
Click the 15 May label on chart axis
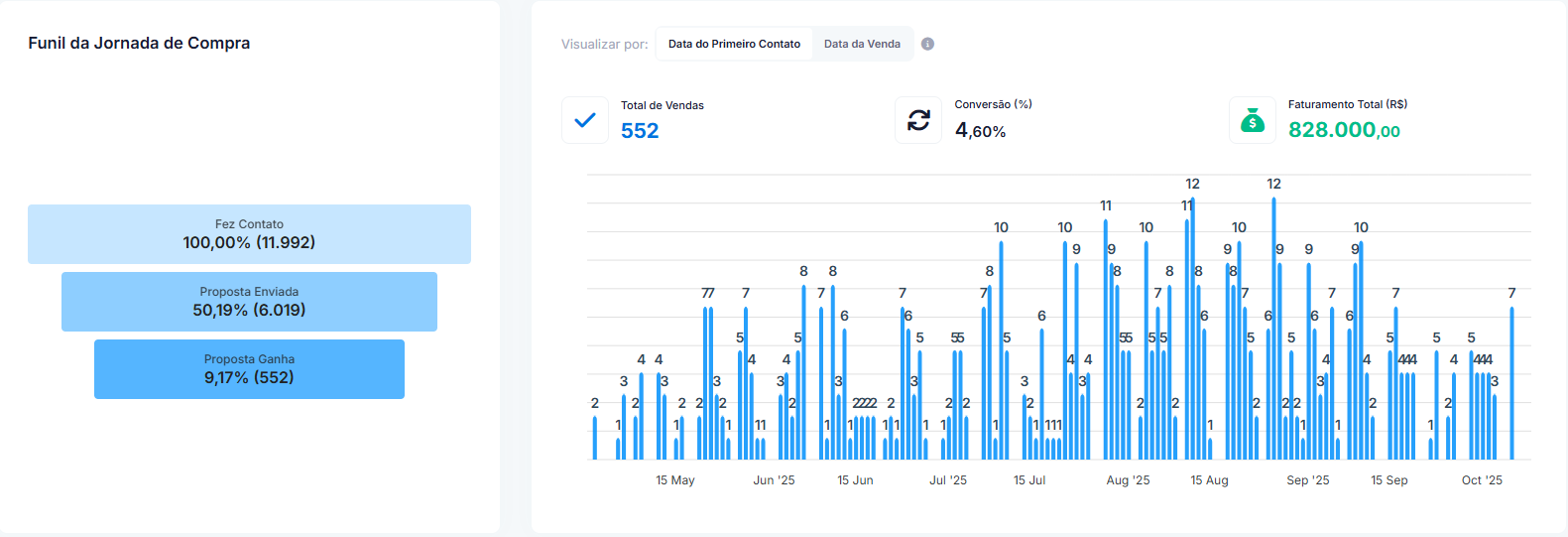[674, 480]
